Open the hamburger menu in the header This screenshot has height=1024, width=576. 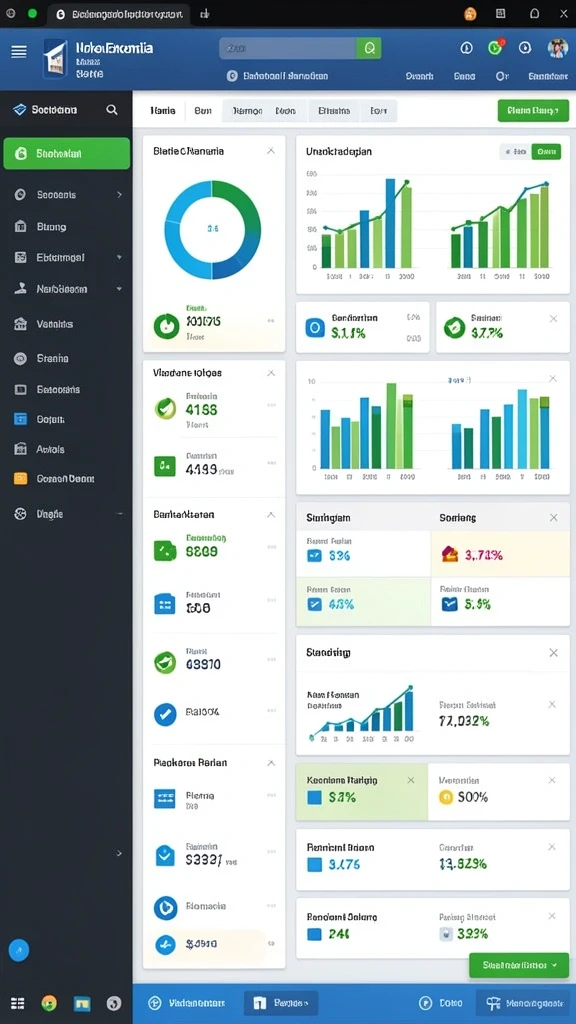tap(19, 52)
